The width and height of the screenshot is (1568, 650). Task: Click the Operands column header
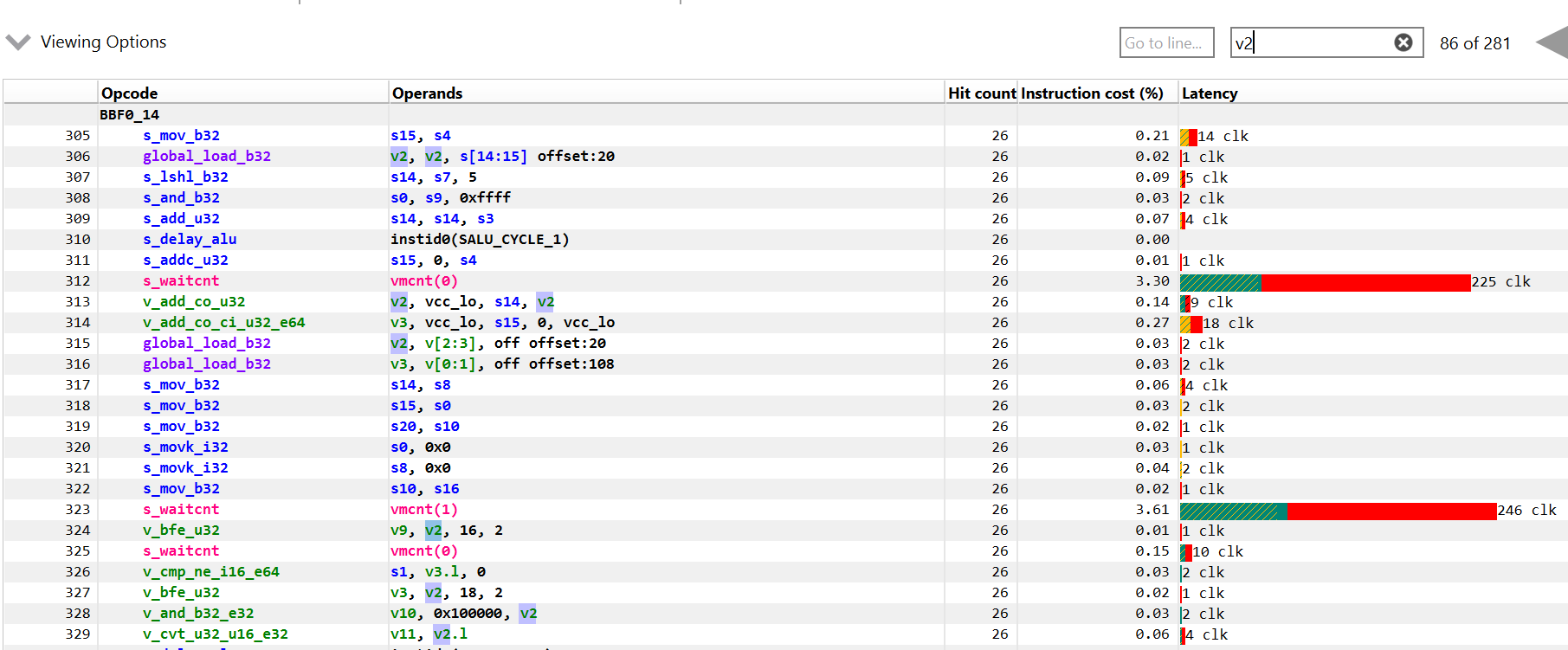[x=427, y=93]
